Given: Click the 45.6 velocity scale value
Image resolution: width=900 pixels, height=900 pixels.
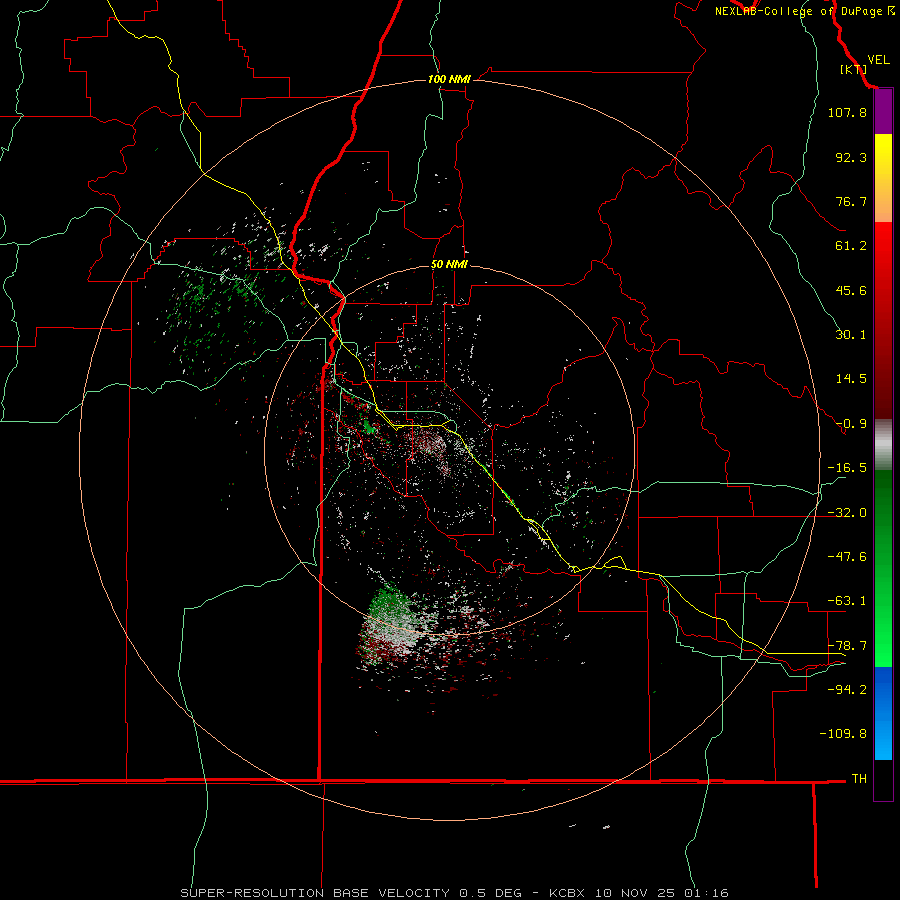Looking at the screenshot, I should click(x=851, y=290).
